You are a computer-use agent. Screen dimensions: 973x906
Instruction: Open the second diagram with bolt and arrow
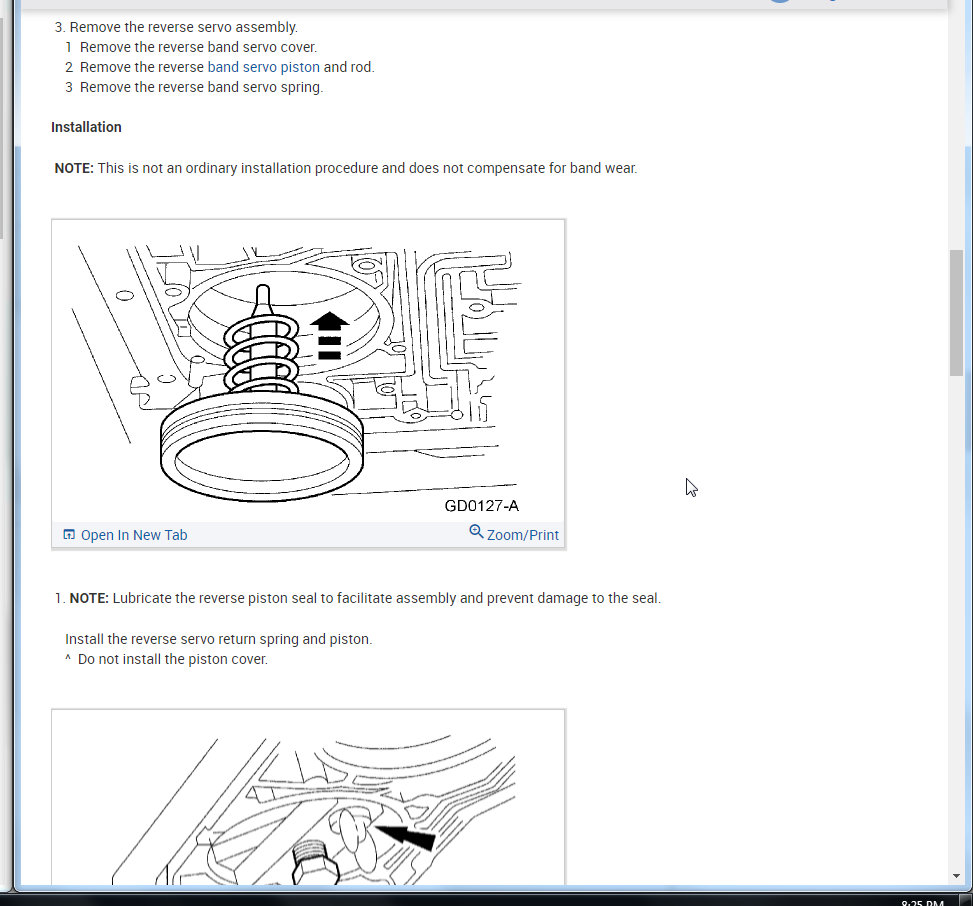point(308,797)
